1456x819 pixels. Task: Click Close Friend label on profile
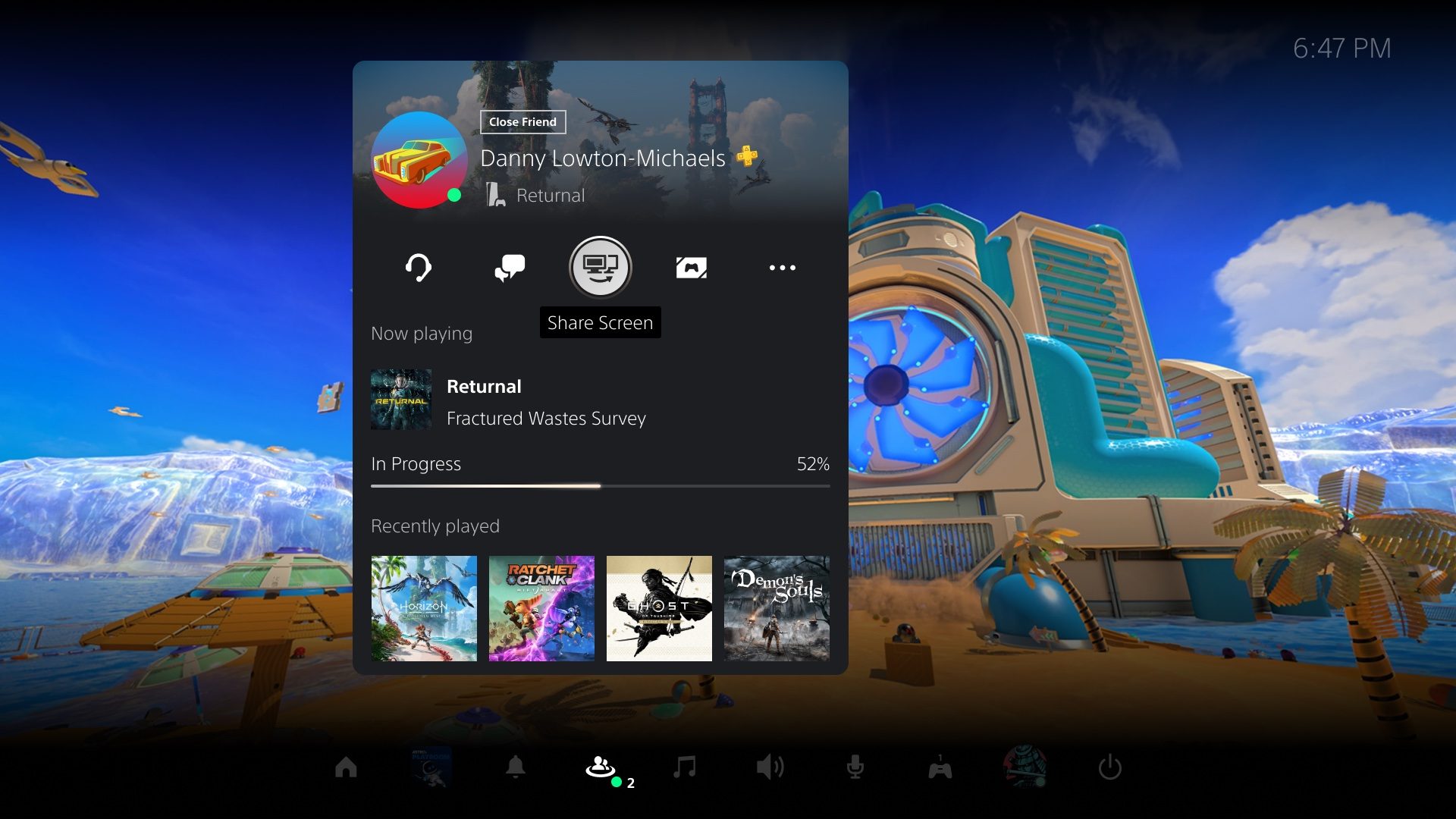521,121
